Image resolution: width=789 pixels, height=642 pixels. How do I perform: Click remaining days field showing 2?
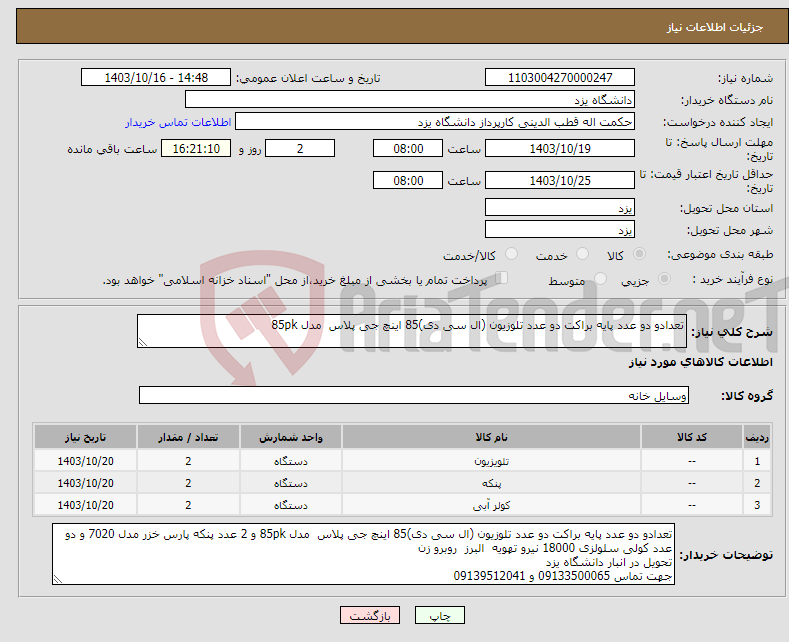[300, 148]
